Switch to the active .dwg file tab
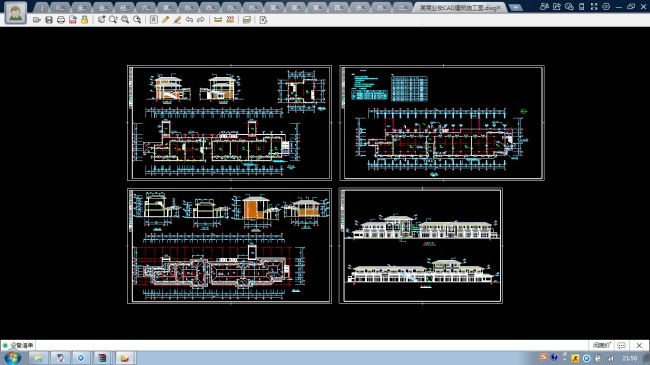The height and width of the screenshot is (365, 650). click(460, 7)
